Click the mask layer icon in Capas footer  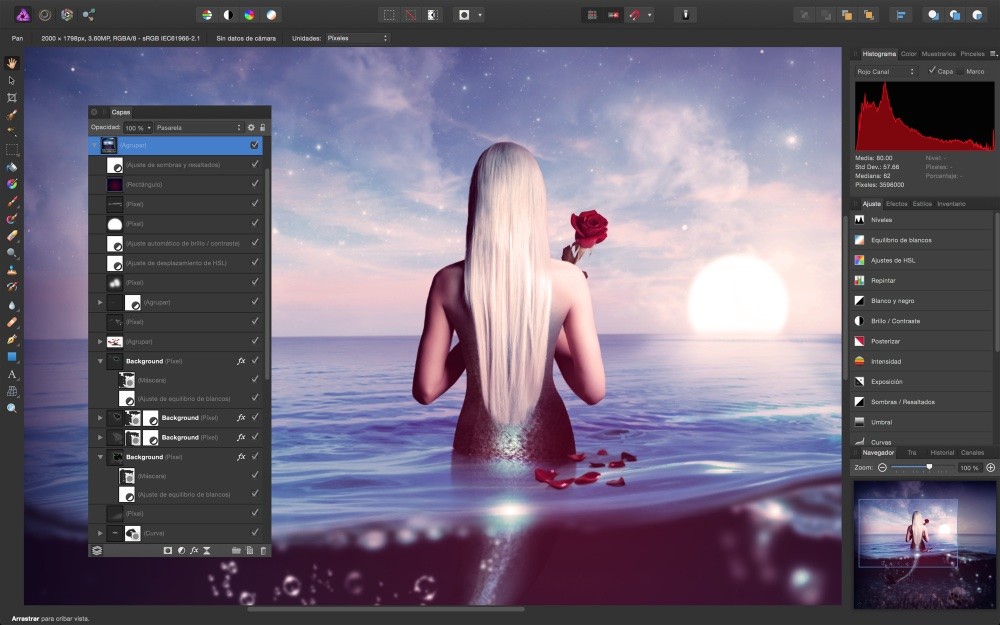click(168, 550)
